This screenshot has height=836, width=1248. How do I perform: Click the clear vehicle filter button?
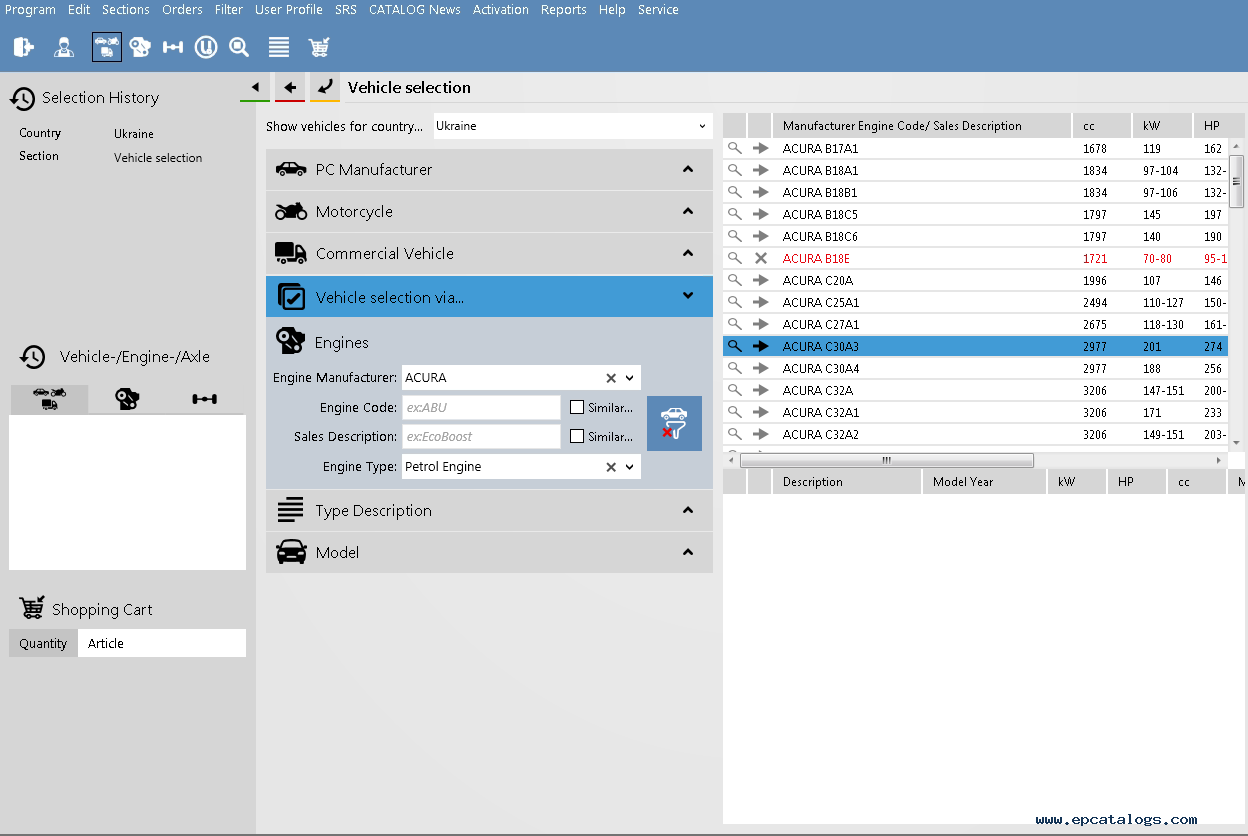(x=674, y=423)
